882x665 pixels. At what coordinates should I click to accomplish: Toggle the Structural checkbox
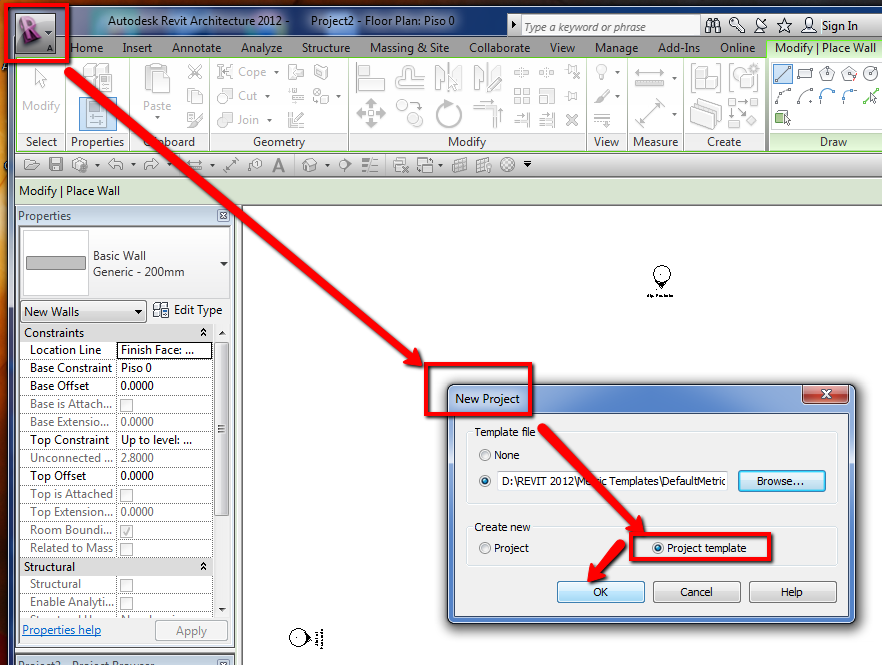pyautogui.click(x=127, y=585)
